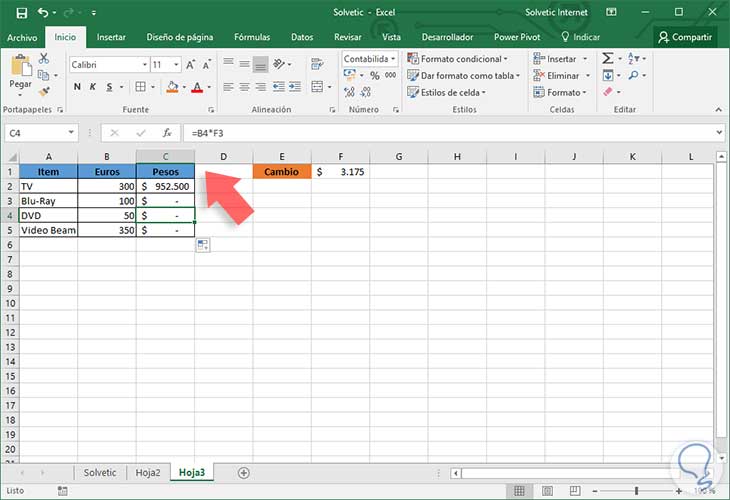The width and height of the screenshot is (730, 500).
Task: Click the Indicar search box
Action: tap(581, 37)
